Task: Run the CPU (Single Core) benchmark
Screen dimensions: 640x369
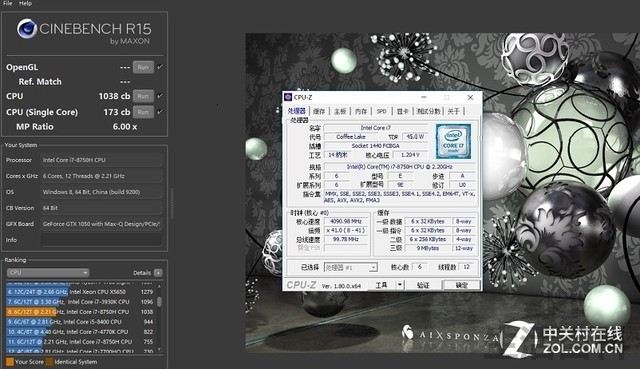Action: [x=143, y=112]
